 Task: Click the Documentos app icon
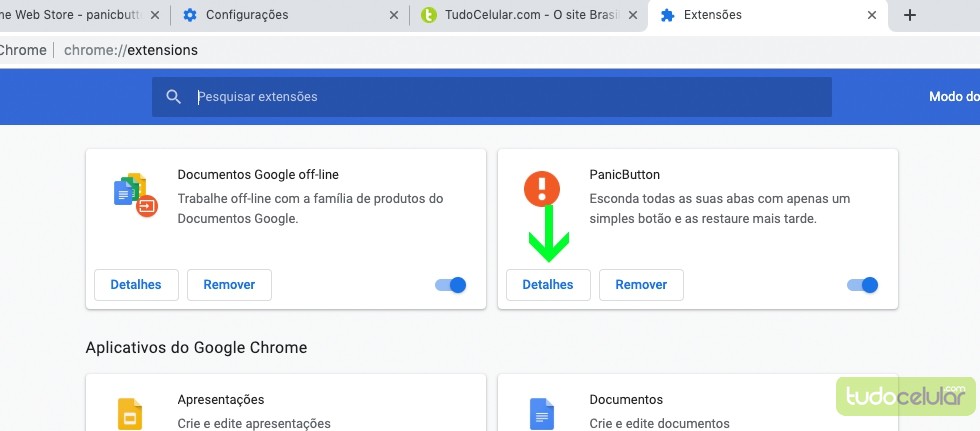[542, 414]
